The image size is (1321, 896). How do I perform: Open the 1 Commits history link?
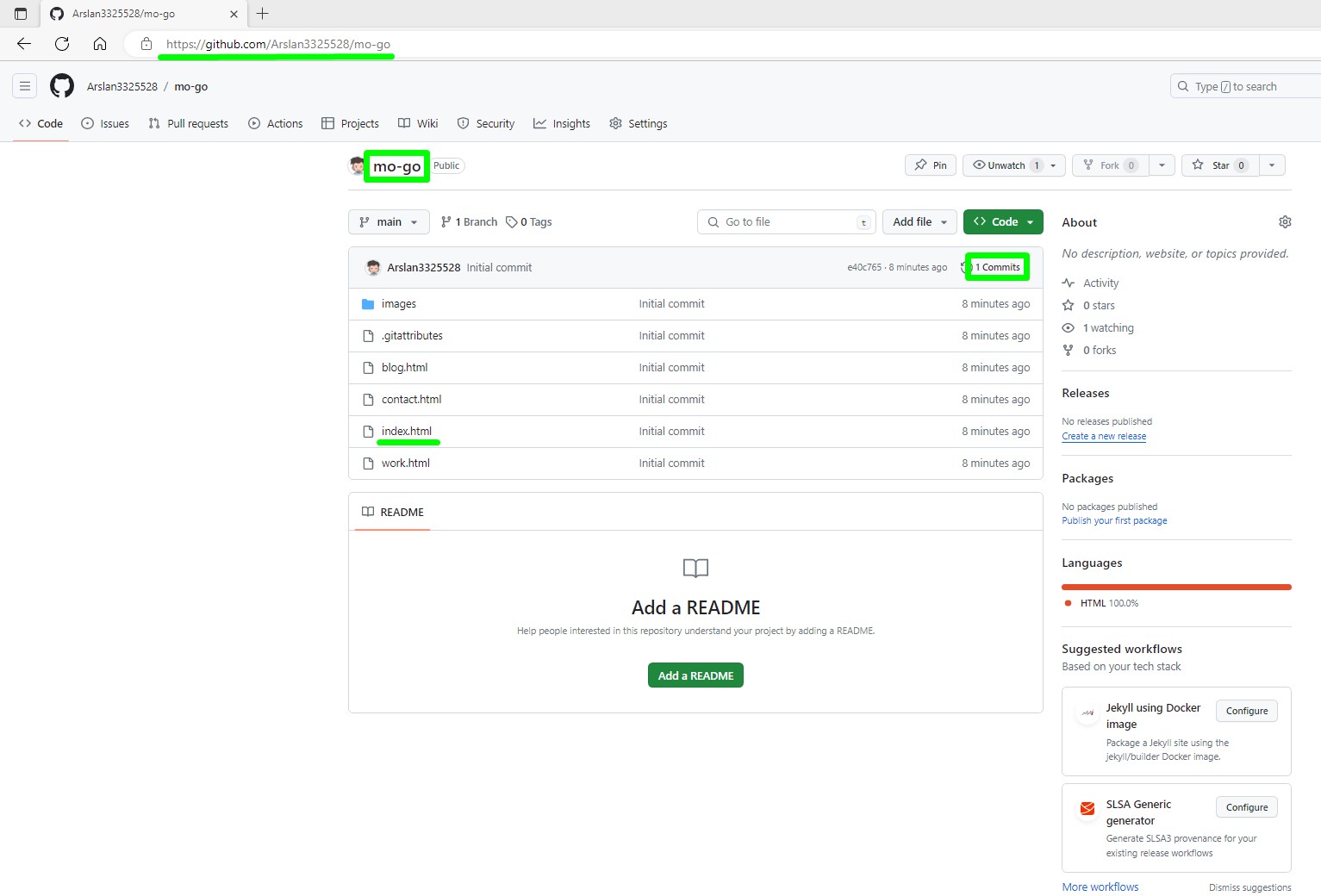coord(997,268)
